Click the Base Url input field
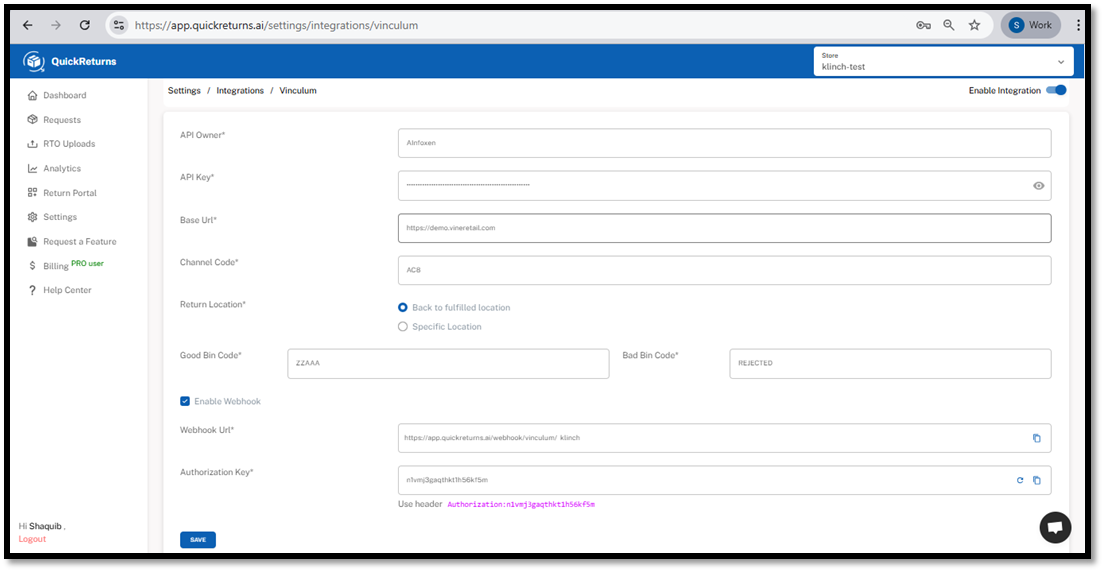This screenshot has height=572, width=1104. click(x=724, y=228)
